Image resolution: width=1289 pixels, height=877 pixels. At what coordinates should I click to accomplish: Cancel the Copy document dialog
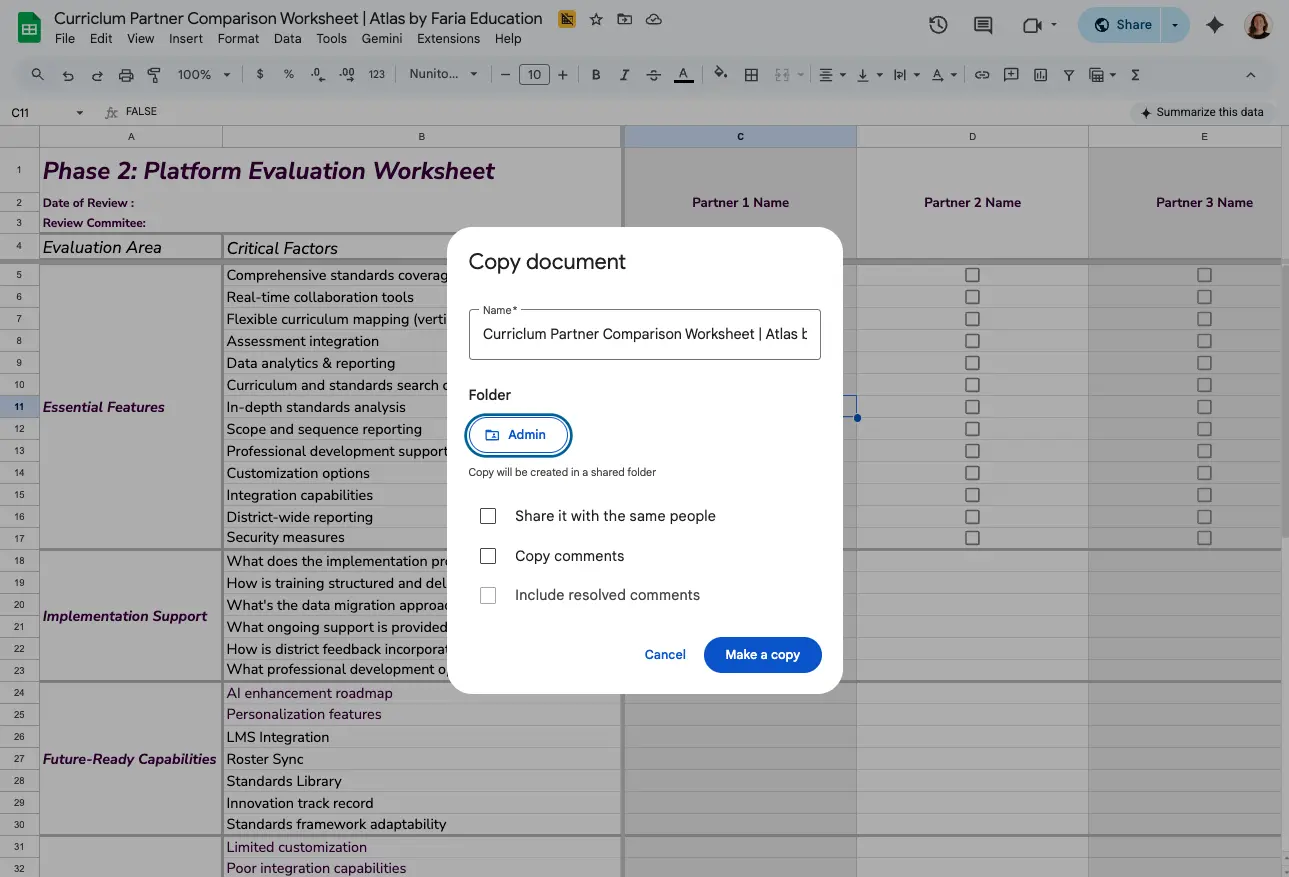tap(664, 655)
